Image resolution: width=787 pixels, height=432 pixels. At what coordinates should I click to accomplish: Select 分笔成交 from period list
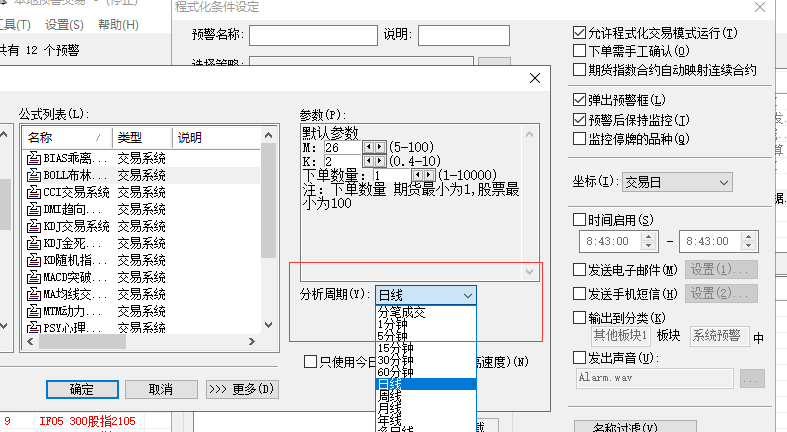coord(426,313)
